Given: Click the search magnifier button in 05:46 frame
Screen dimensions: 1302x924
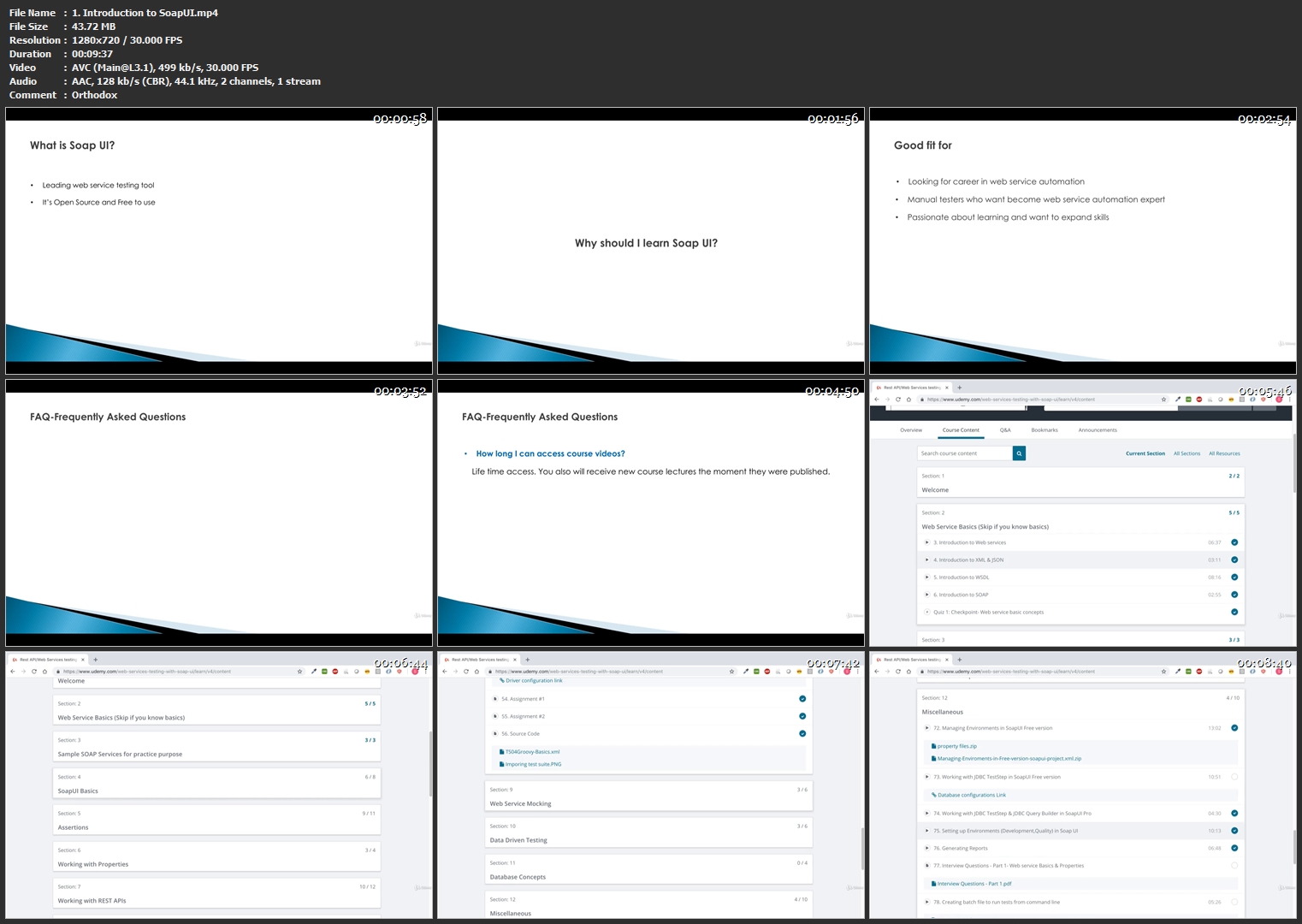Looking at the screenshot, I should 1019,453.
